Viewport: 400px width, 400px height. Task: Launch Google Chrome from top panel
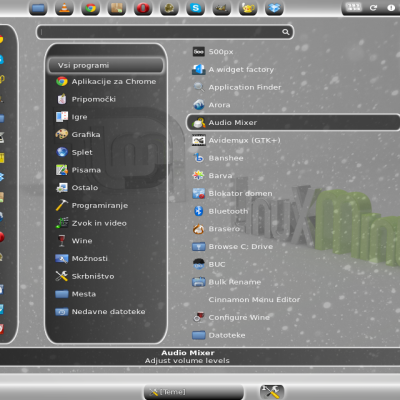coord(90,8)
